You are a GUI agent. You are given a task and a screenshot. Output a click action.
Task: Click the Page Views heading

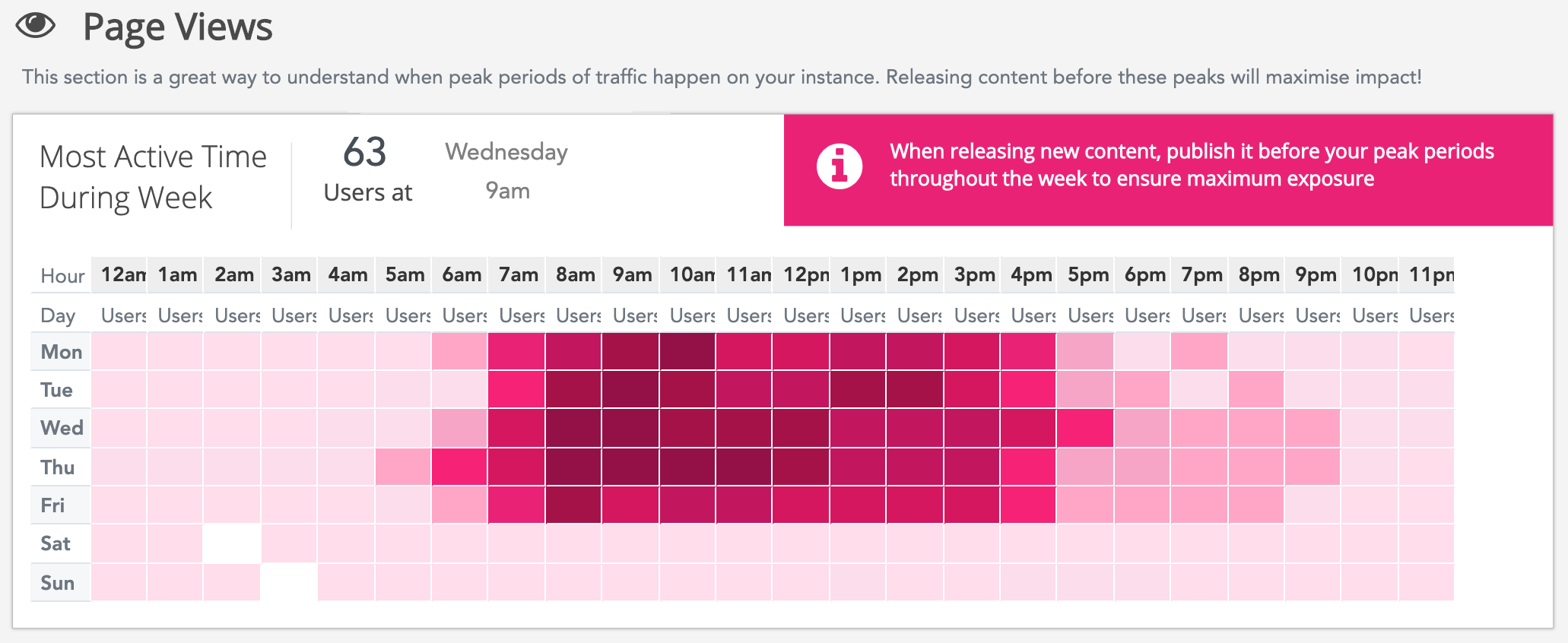coord(177,27)
